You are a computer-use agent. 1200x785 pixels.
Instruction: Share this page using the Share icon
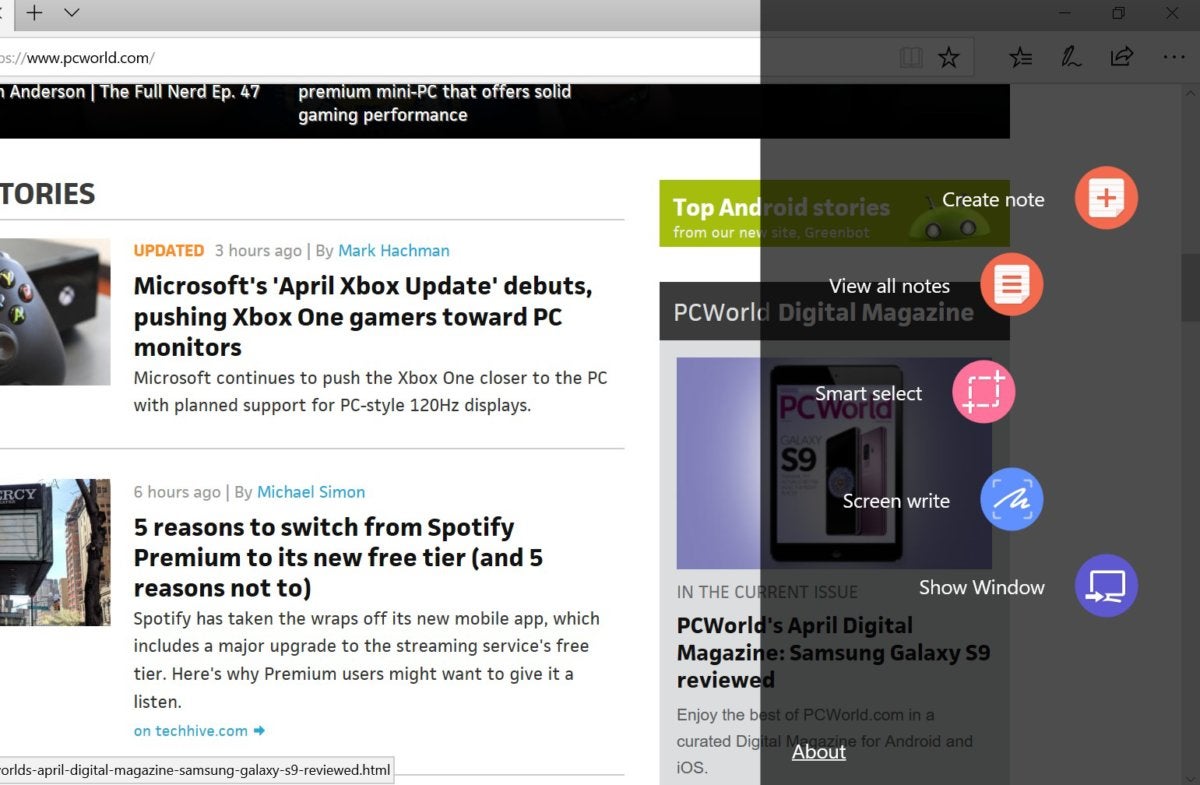pos(1122,57)
